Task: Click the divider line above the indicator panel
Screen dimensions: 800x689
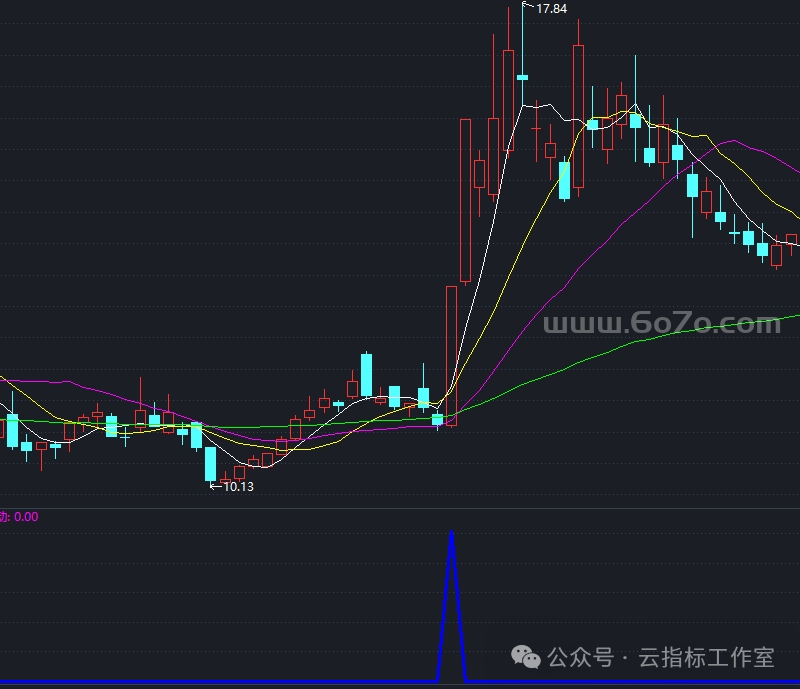Action: coord(400,508)
